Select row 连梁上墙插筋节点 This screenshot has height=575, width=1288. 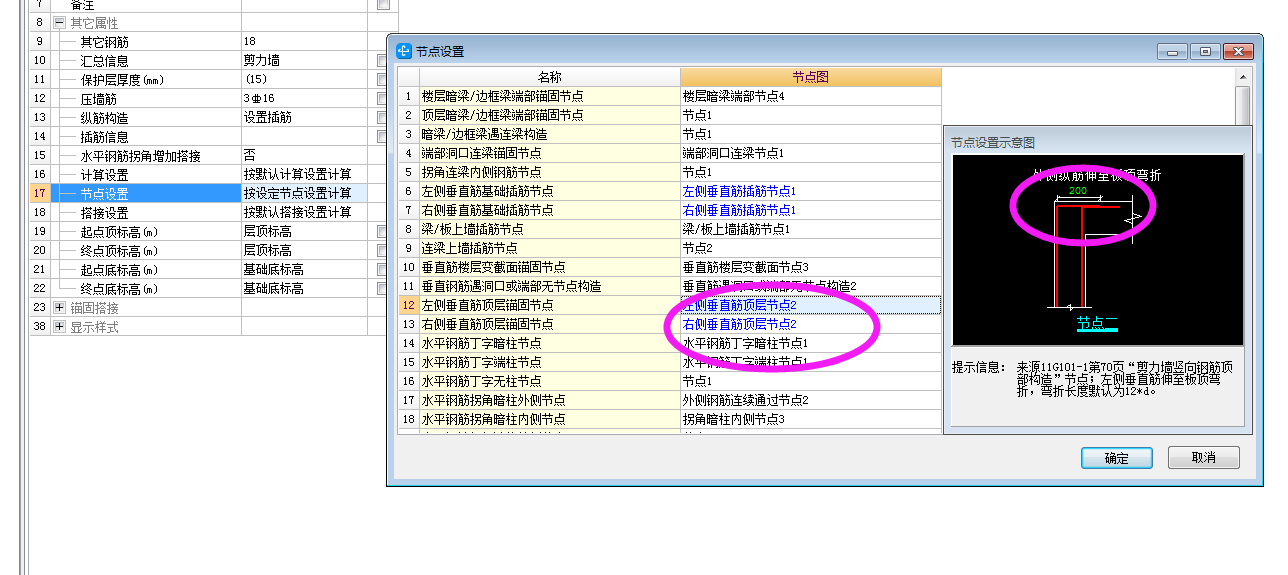tap(550, 248)
